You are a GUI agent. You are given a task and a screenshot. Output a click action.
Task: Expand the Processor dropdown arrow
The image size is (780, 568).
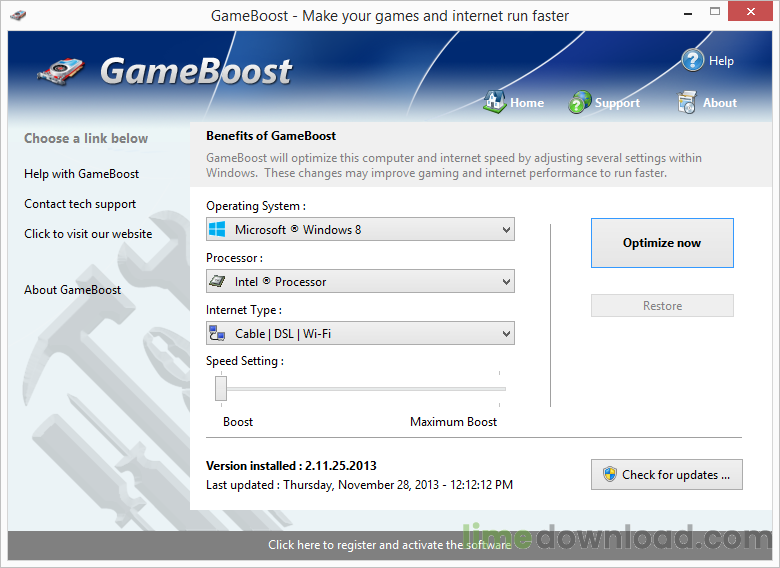506,282
